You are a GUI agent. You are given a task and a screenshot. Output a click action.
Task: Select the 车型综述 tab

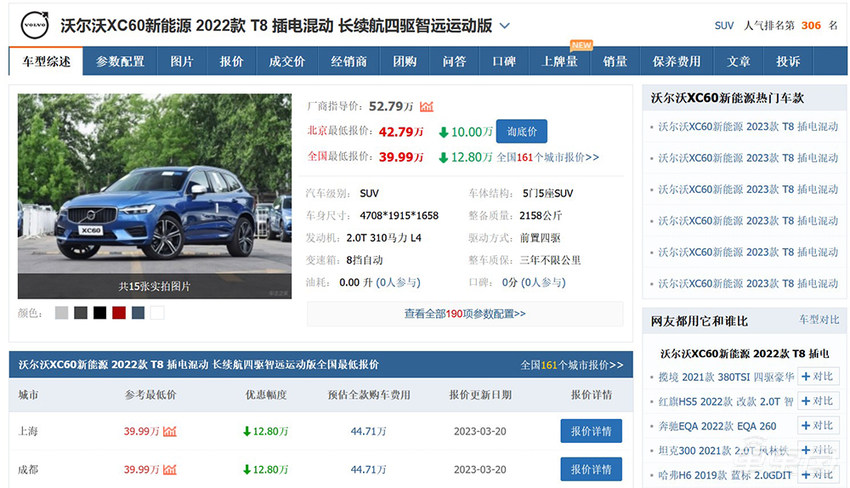(46, 61)
